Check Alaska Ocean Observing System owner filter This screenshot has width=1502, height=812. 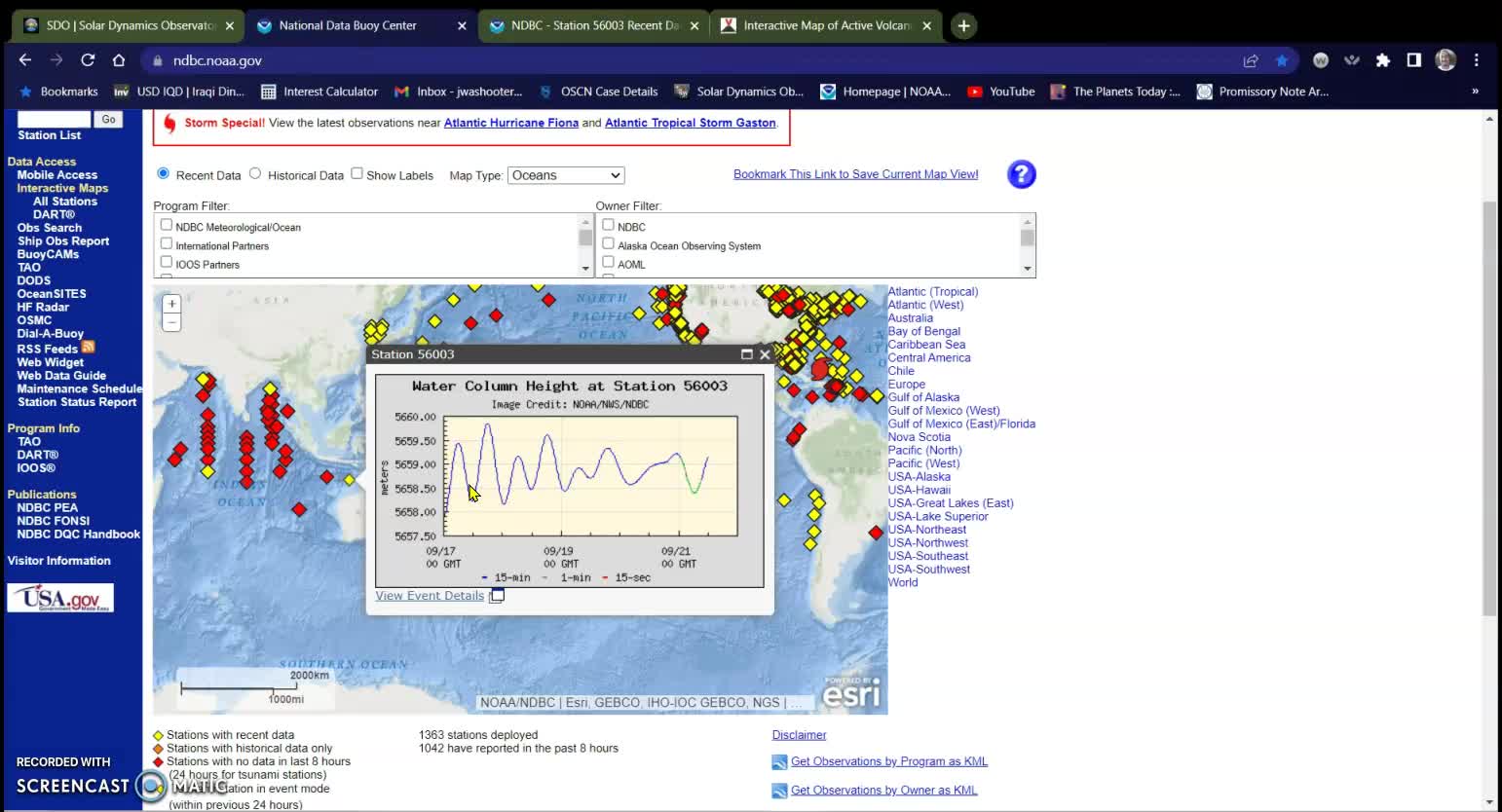coord(608,243)
